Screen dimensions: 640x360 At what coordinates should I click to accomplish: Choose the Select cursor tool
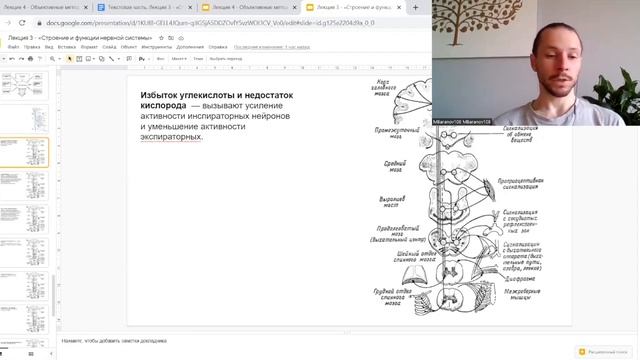[70, 59]
